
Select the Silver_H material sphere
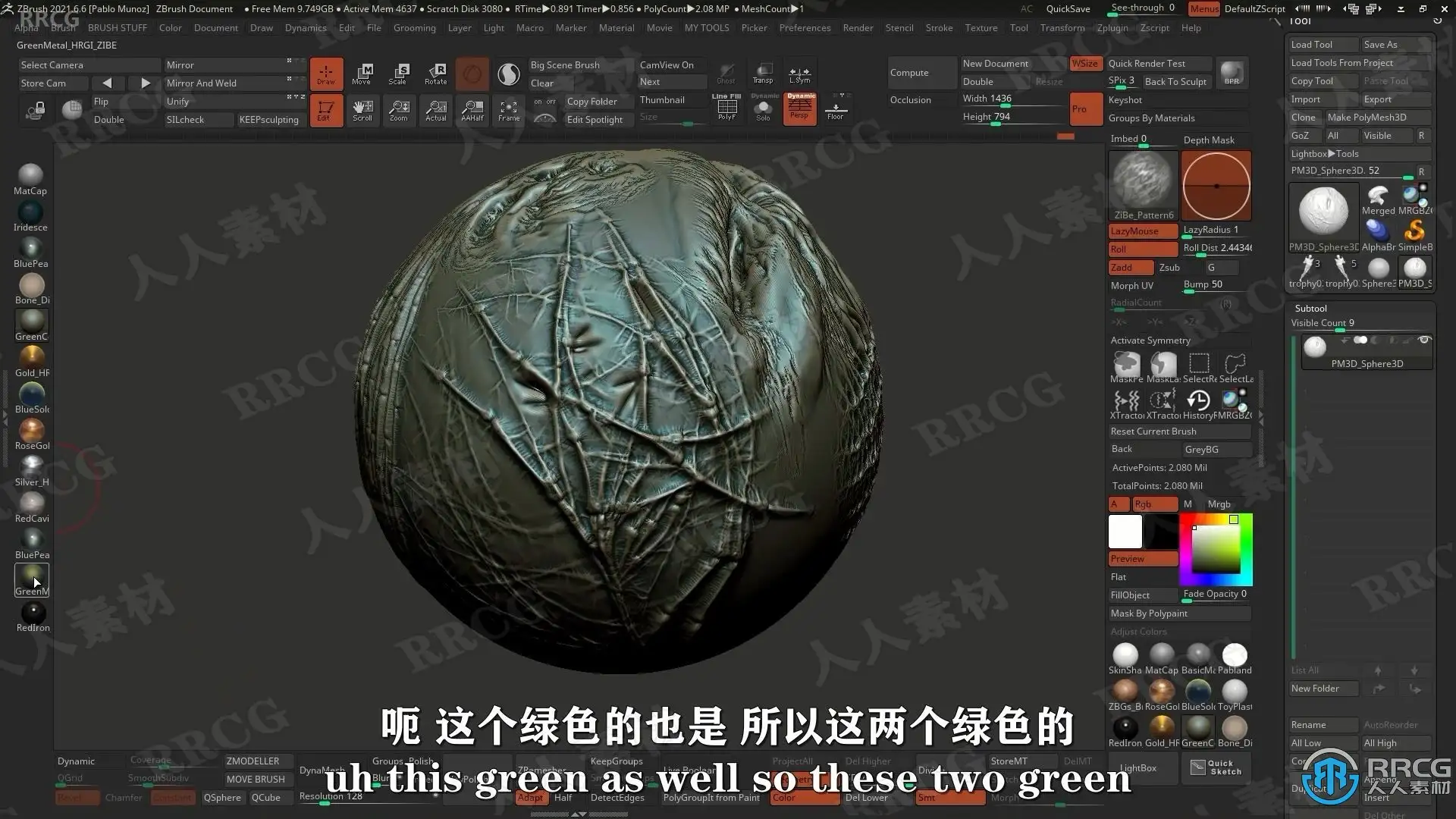pos(32,468)
